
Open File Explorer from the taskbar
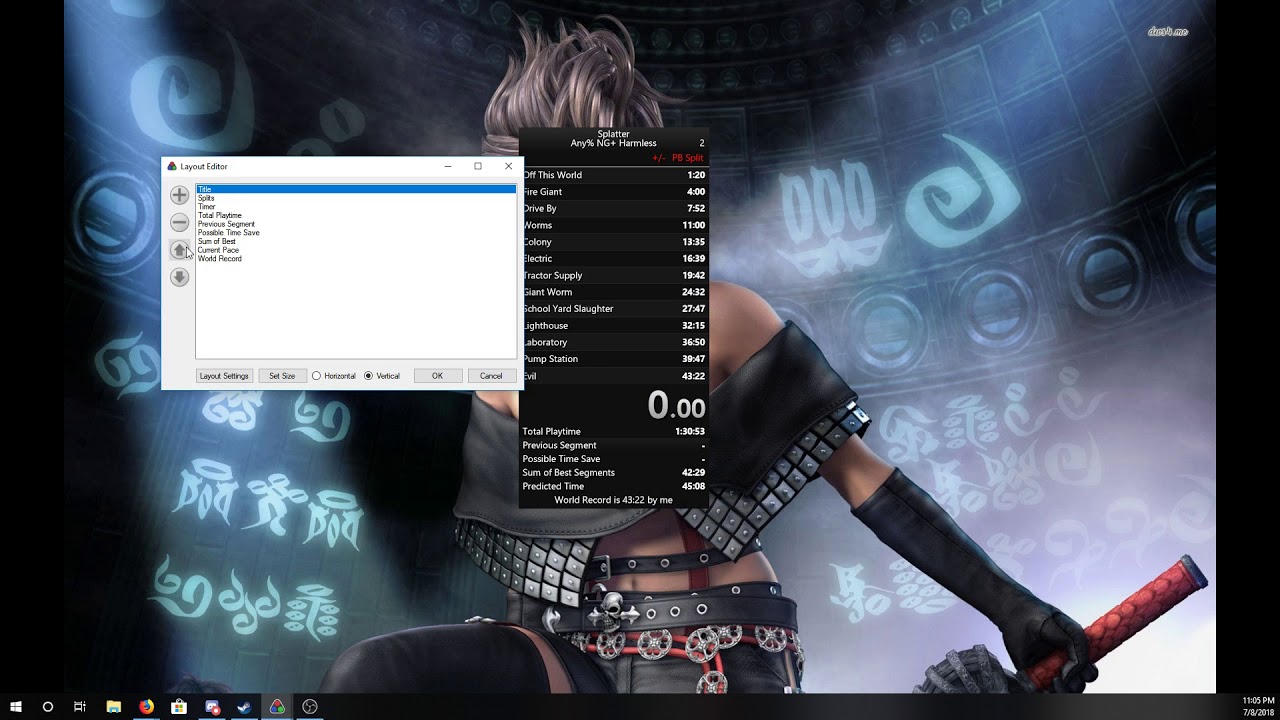click(113, 706)
